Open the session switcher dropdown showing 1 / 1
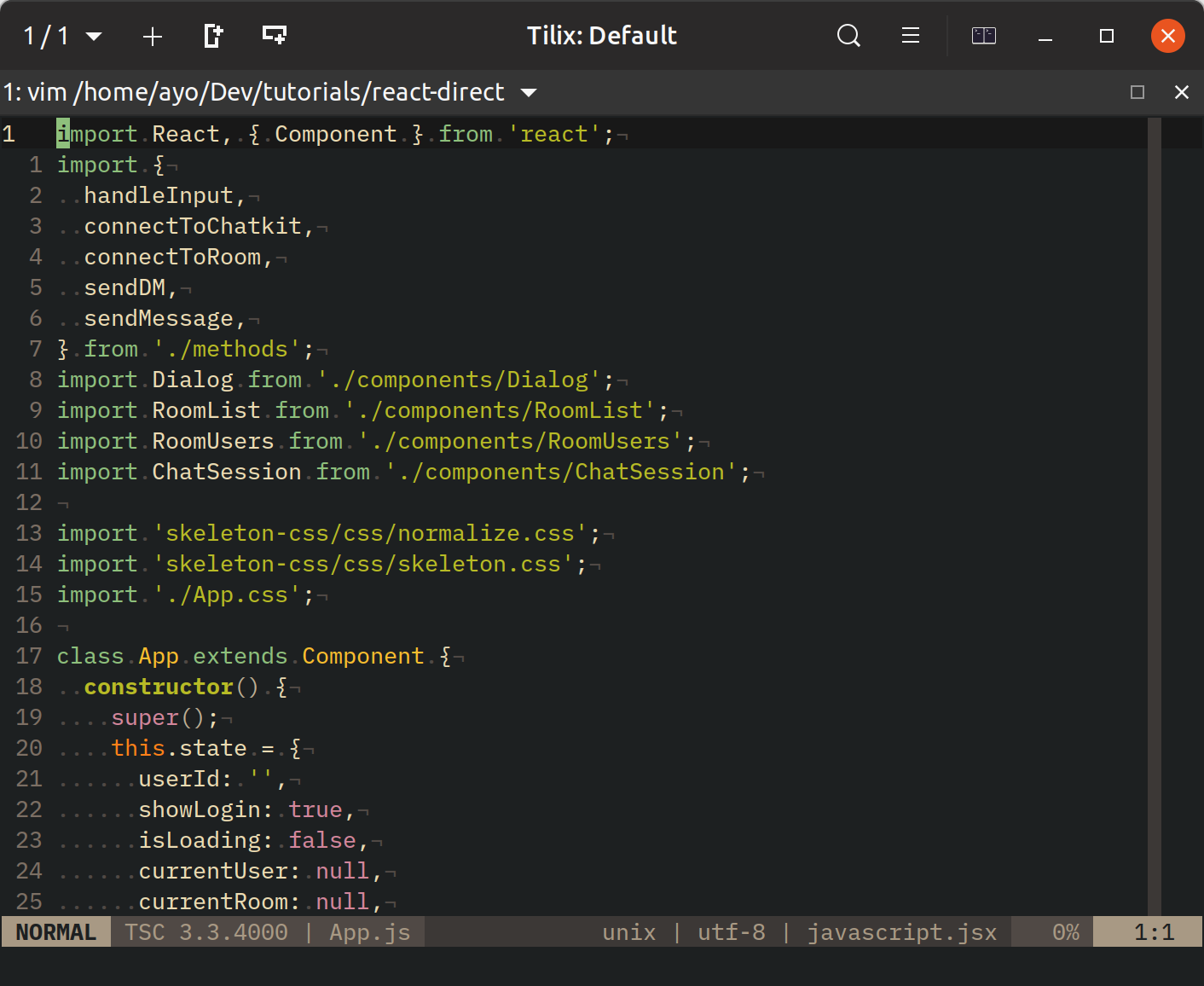This screenshot has height=986, width=1204. [x=62, y=36]
